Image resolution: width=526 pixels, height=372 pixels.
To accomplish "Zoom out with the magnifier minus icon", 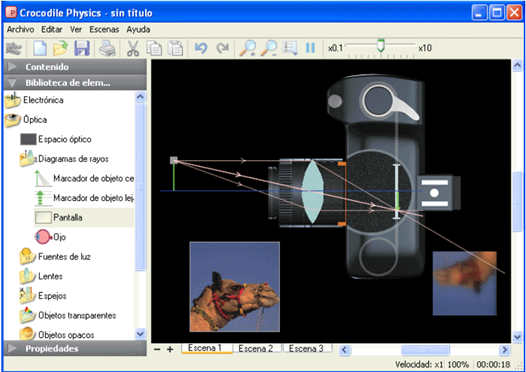I will [269, 48].
